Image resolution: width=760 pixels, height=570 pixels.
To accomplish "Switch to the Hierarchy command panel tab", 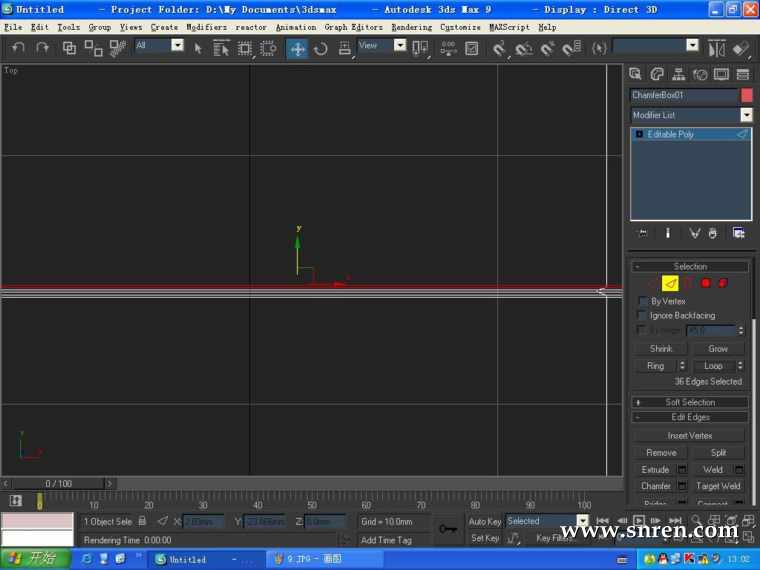I will (x=679, y=74).
